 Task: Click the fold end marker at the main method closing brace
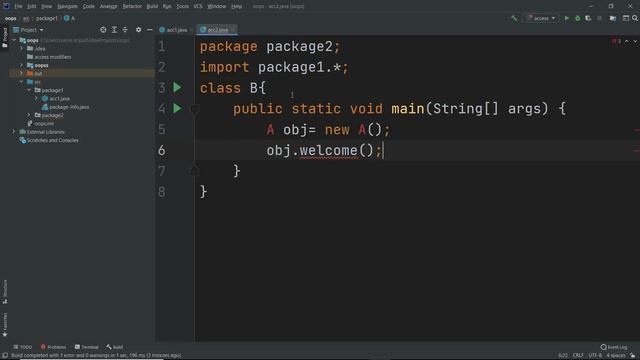[x=194, y=171]
